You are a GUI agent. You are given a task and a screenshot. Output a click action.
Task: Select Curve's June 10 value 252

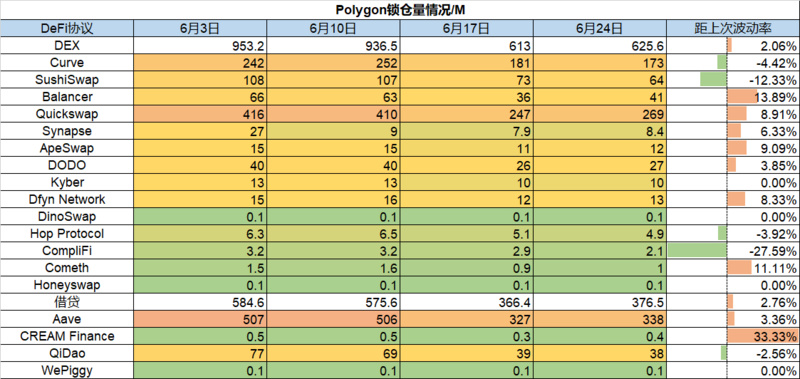pyautogui.click(x=333, y=63)
